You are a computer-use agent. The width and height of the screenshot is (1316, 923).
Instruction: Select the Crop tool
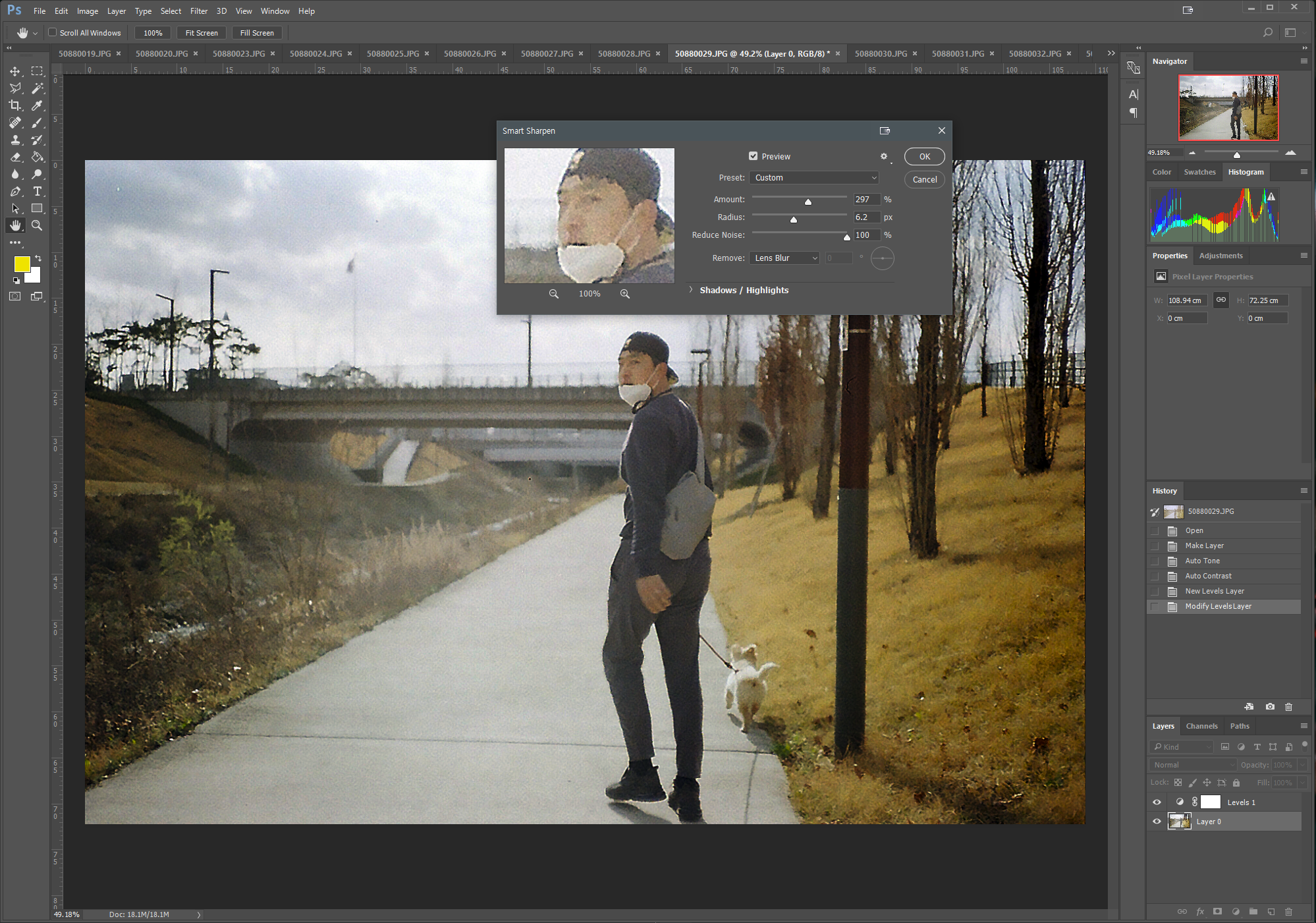pyautogui.click(x=15, y=105)
